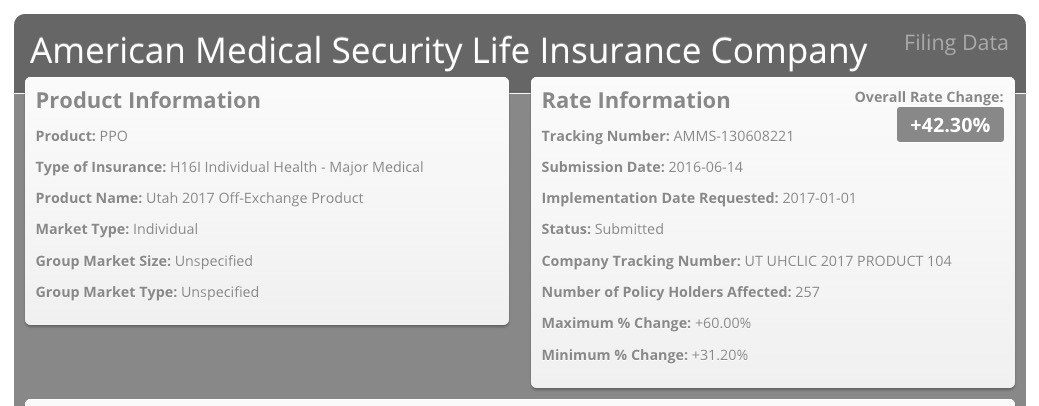Click the Group Market Size: Unspecified line
The width and height of the screenshot is (1039, 406).
click(144, 261)
